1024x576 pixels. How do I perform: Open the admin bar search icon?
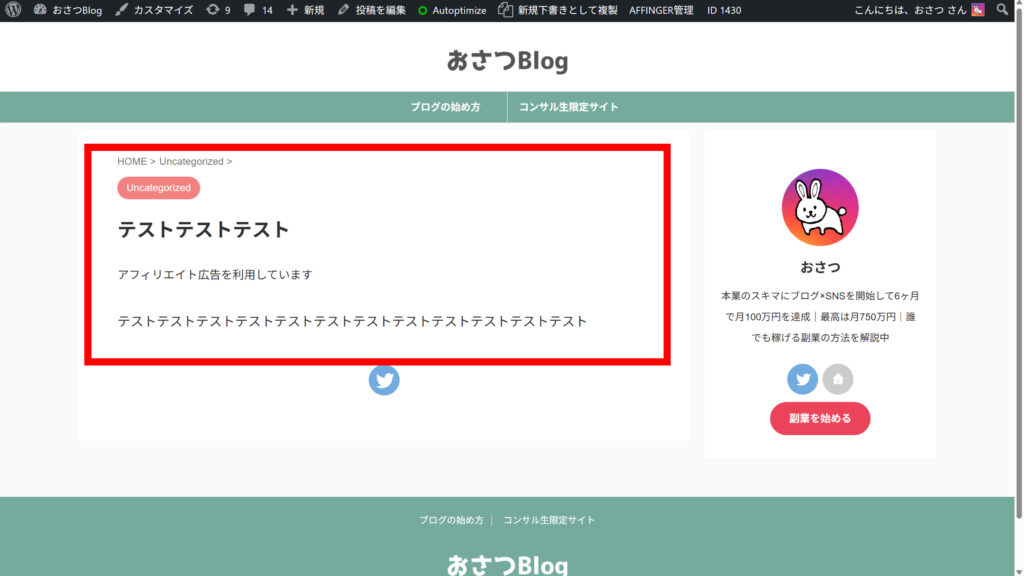tap(1002, 10)
